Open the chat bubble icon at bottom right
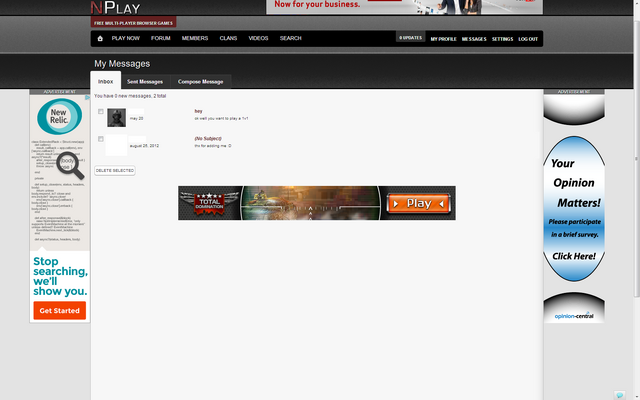Image resolution: width=640 pixels, height=400 pixels. click(x=619, y=395)
